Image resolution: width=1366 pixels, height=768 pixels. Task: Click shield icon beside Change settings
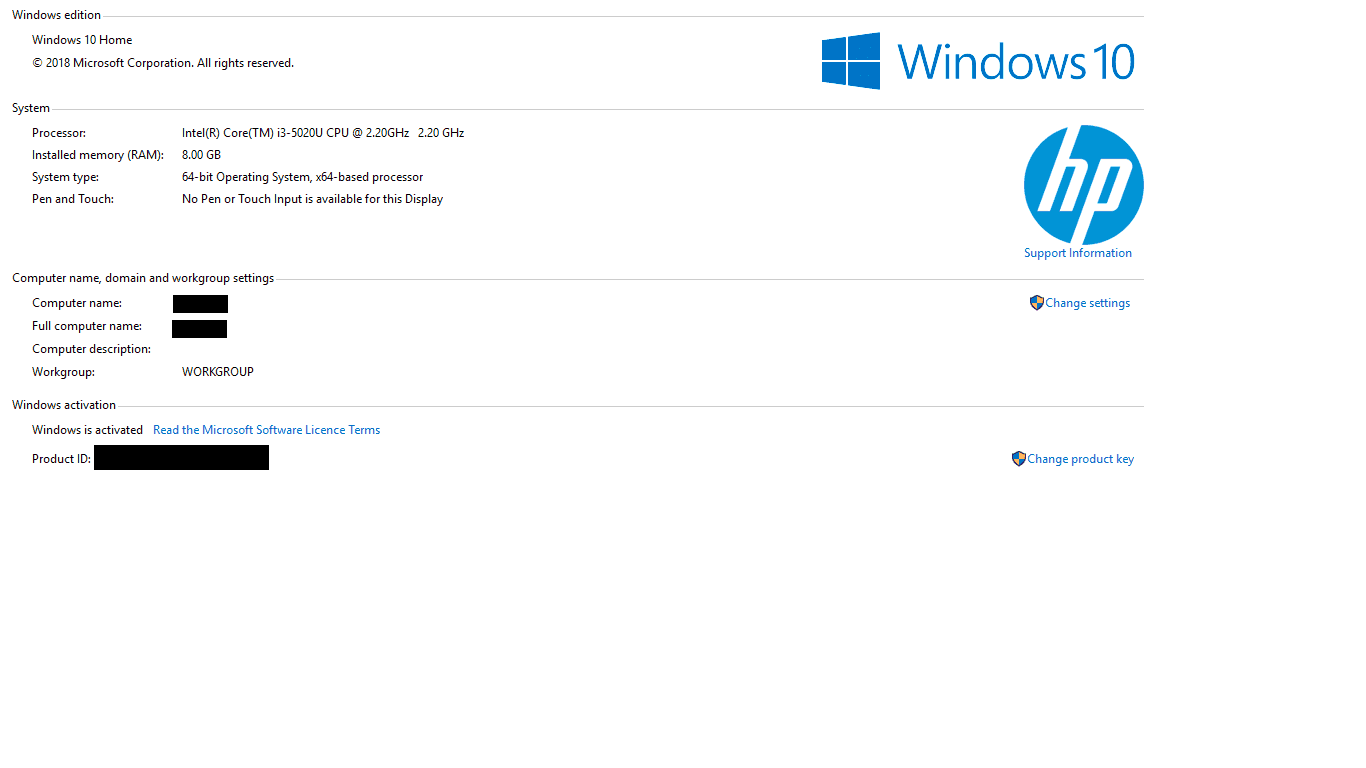pos(1037,302)
